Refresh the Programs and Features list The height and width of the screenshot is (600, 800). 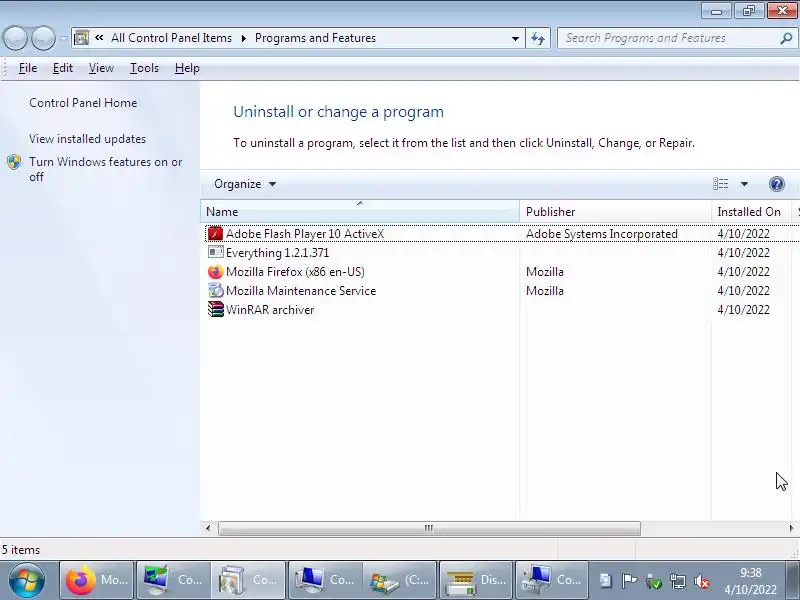point(538,38)
